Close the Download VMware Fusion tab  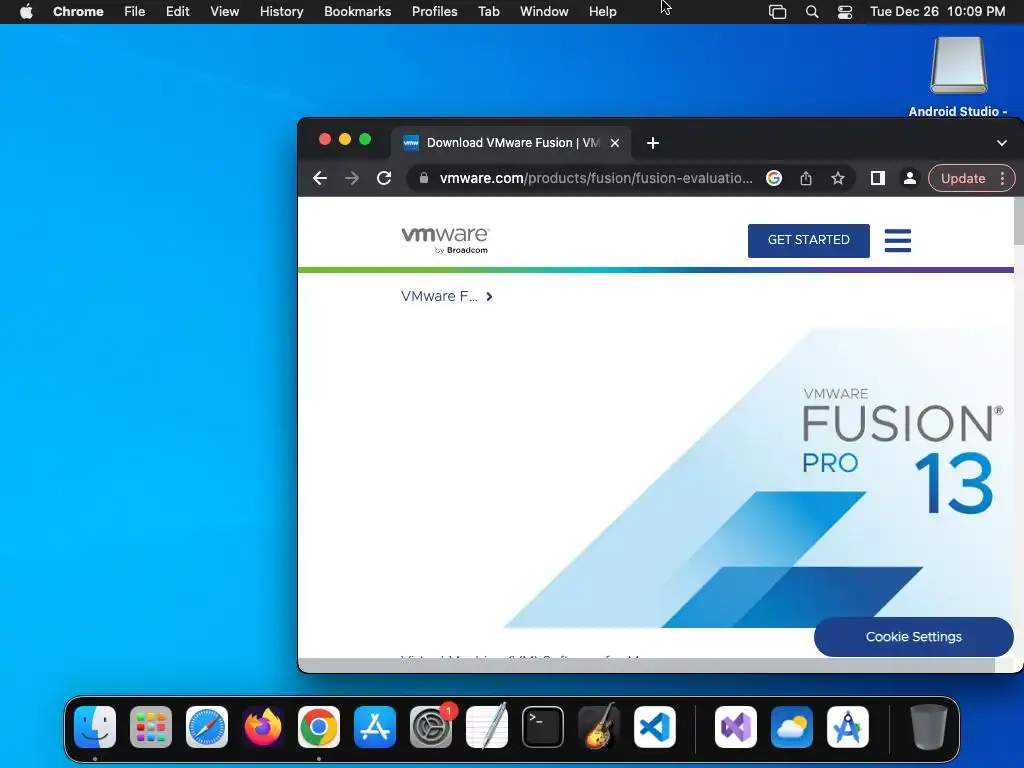click(x=615, y=143)
